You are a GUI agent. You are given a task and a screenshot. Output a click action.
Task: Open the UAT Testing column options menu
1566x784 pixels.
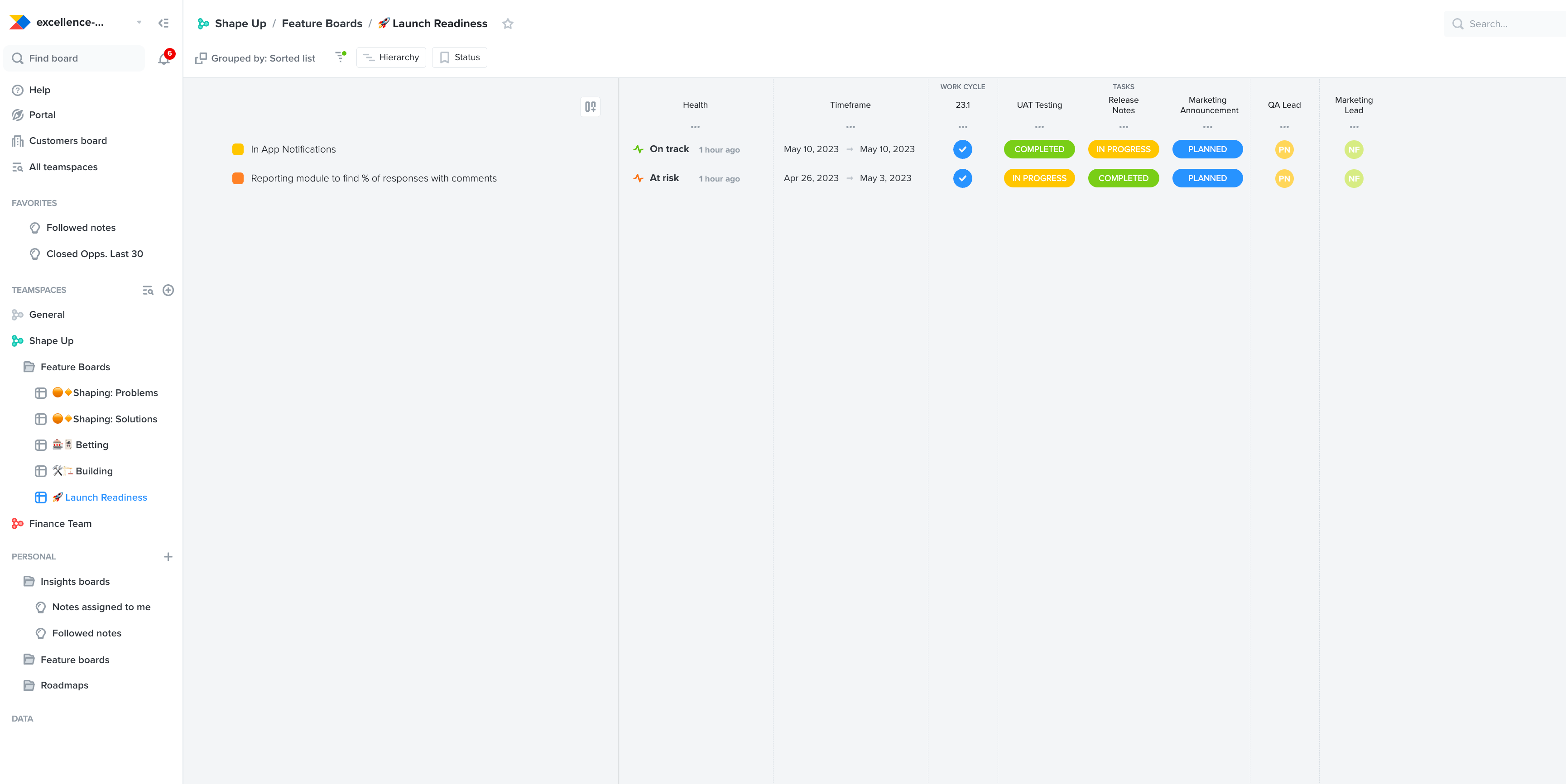(1039, 126)
